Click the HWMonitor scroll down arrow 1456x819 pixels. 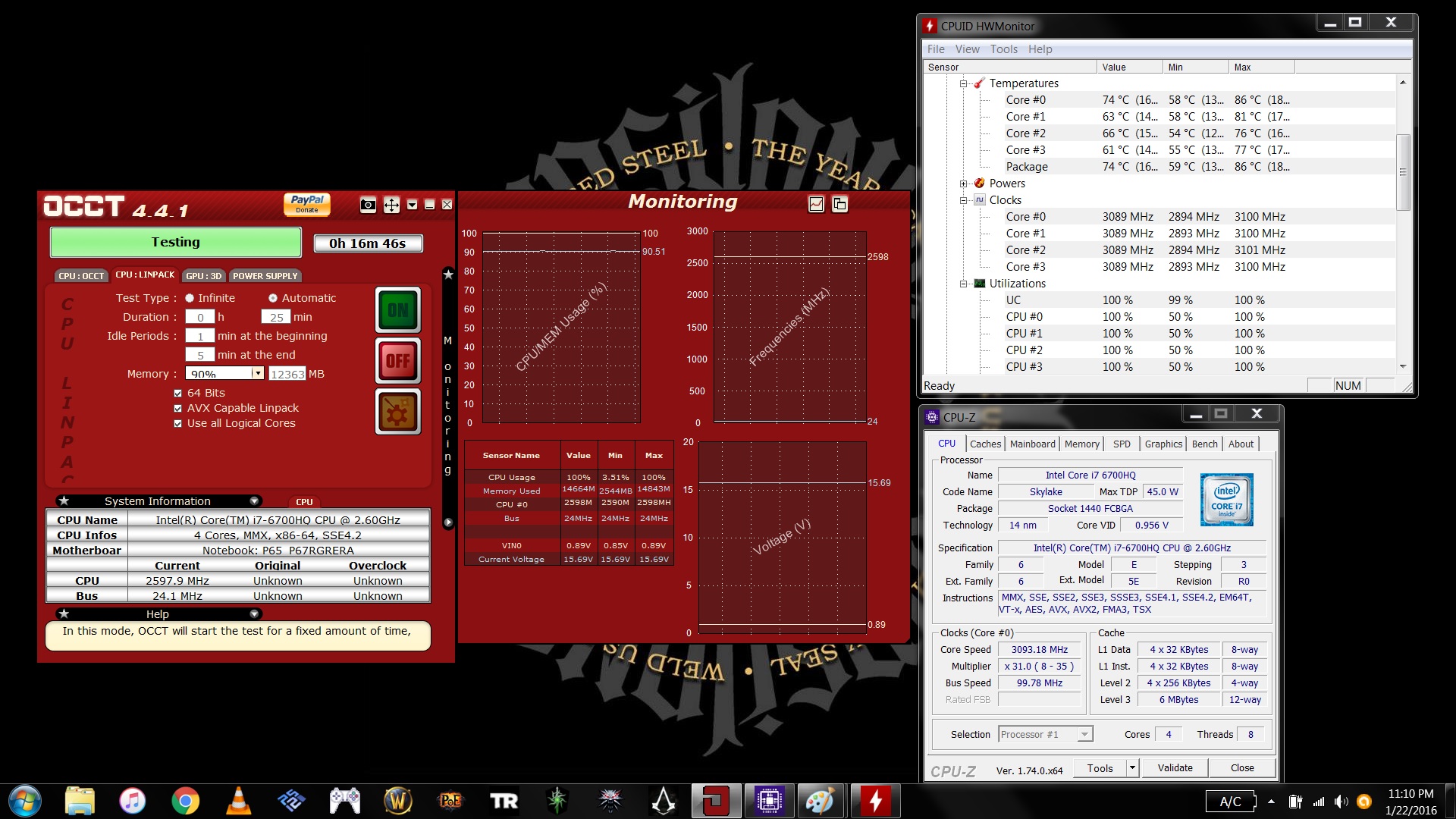[1403, 366]
